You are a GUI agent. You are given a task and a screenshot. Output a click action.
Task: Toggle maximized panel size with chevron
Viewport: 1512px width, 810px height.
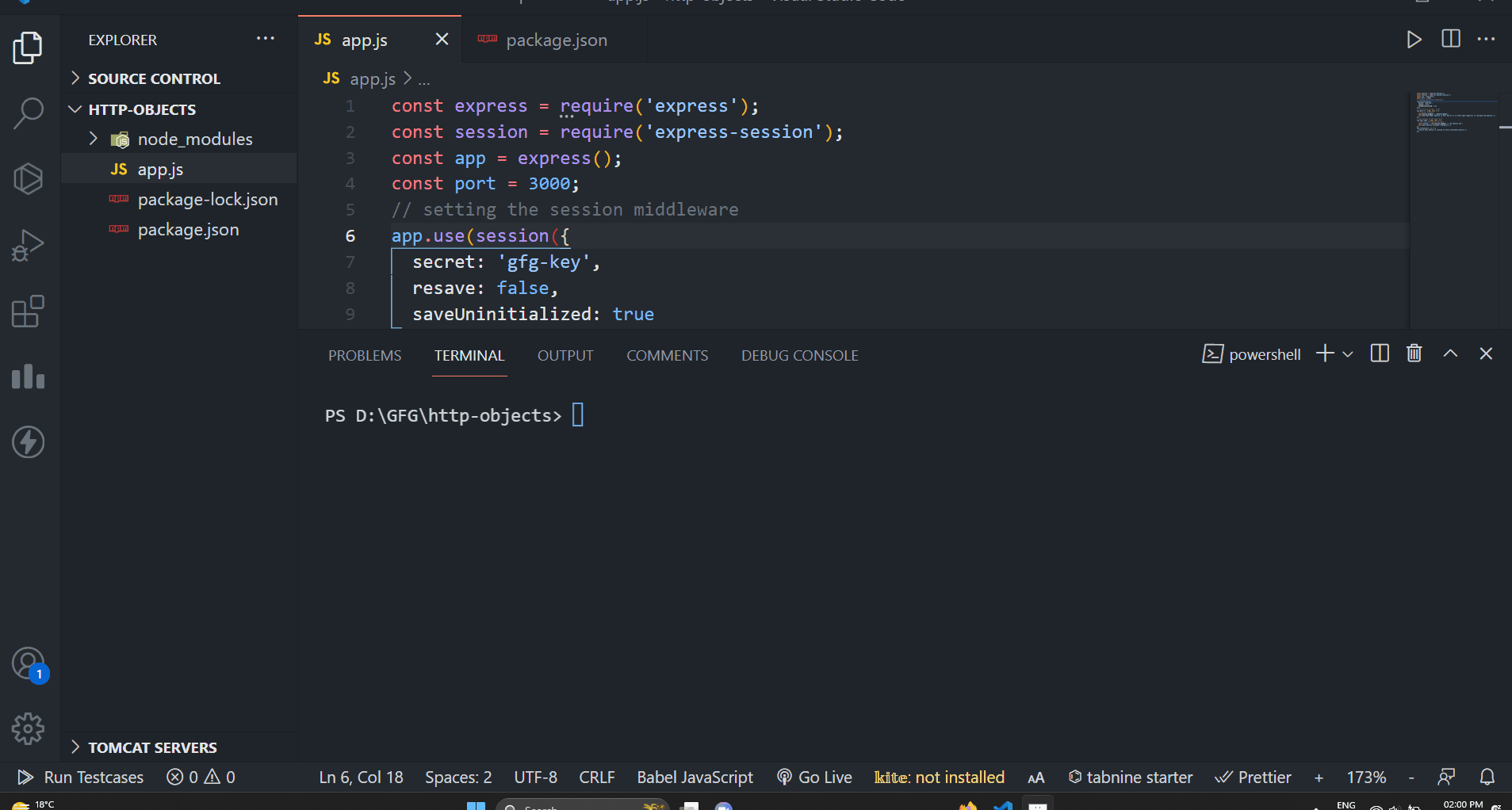click(1450, 353)
